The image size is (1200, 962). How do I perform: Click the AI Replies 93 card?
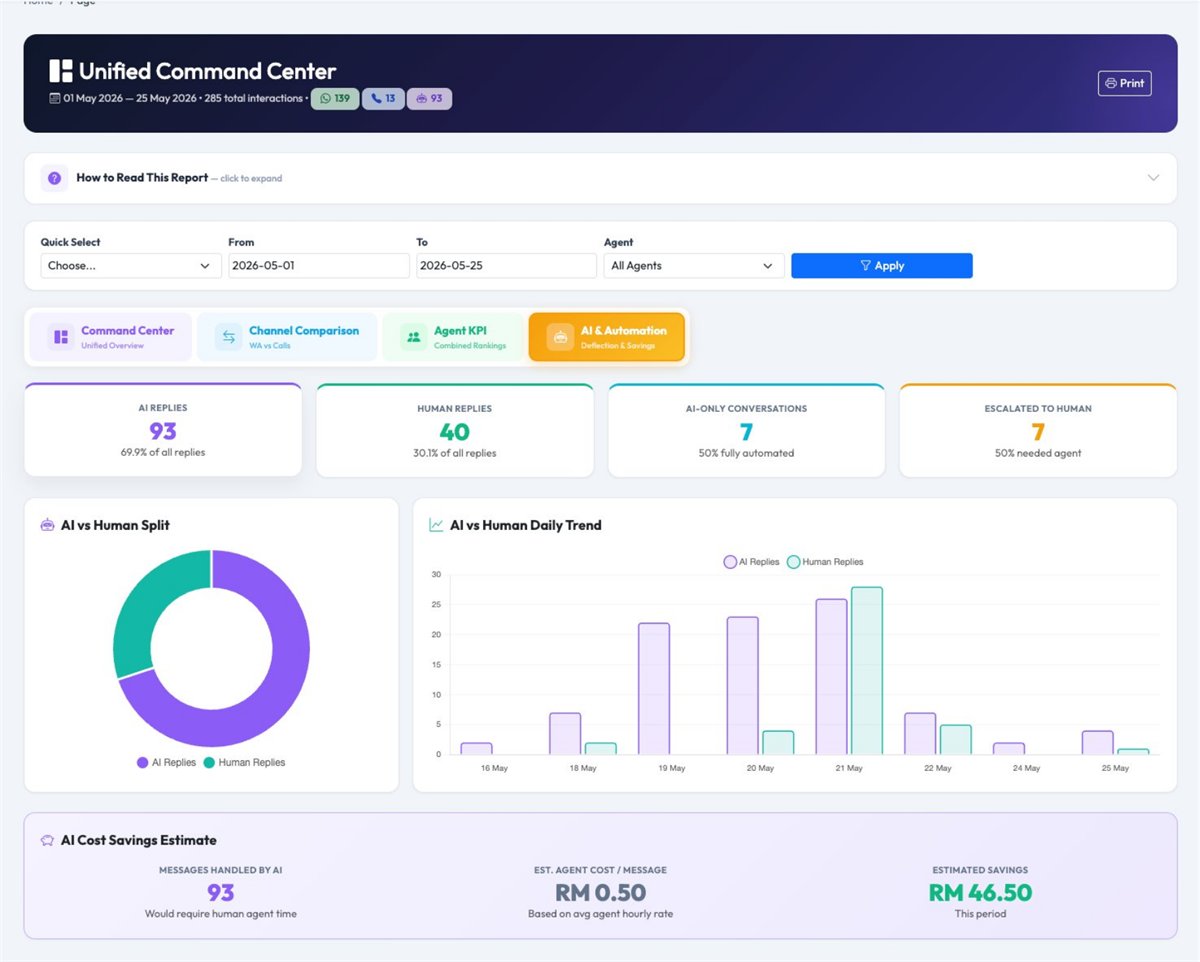pyautogui.click(x=163, y=430)
